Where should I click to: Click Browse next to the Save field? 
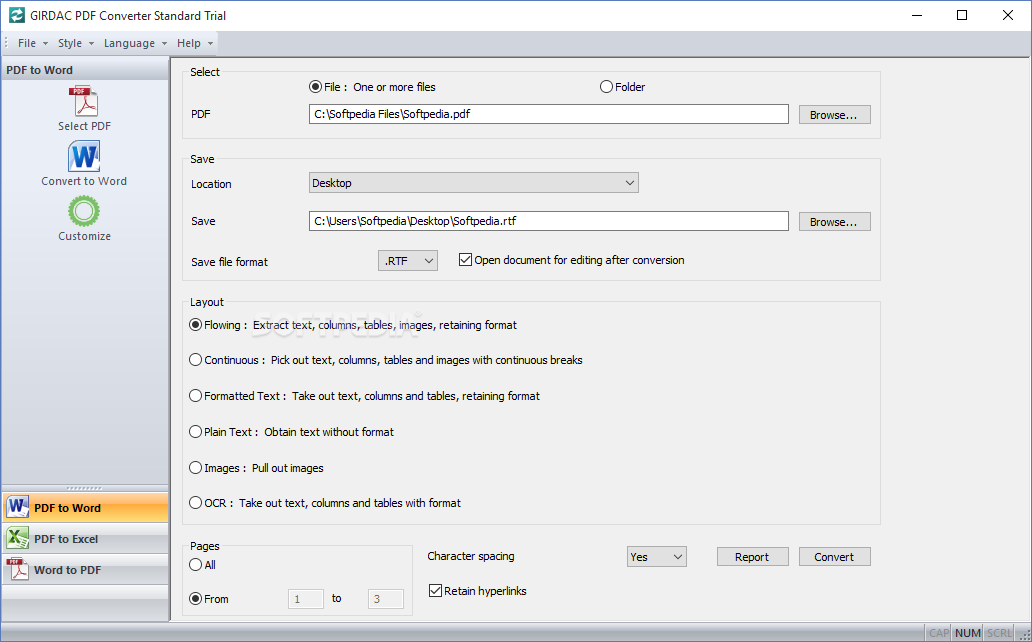click(835, 222)
